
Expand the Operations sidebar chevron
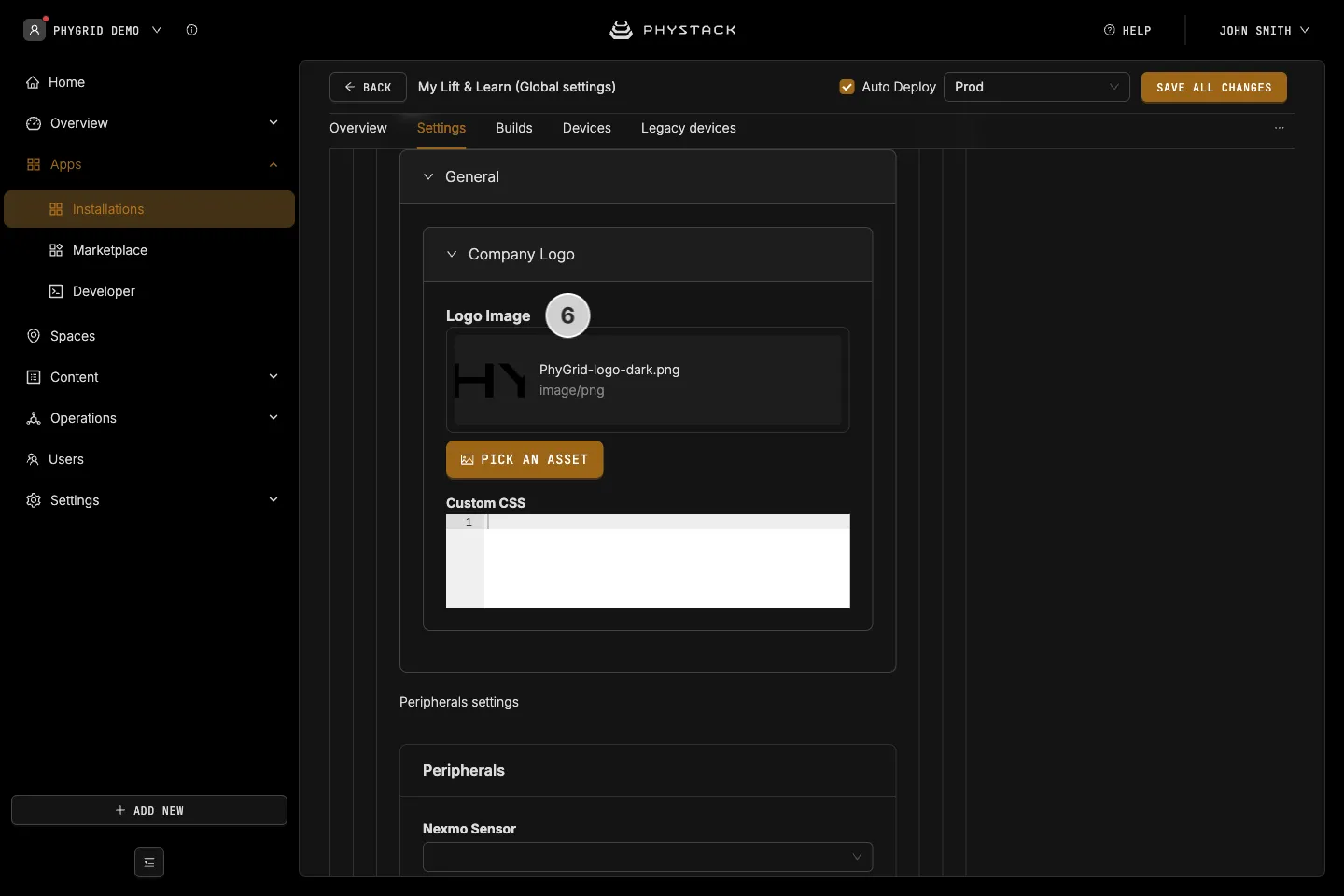click(x=273, y=418)
